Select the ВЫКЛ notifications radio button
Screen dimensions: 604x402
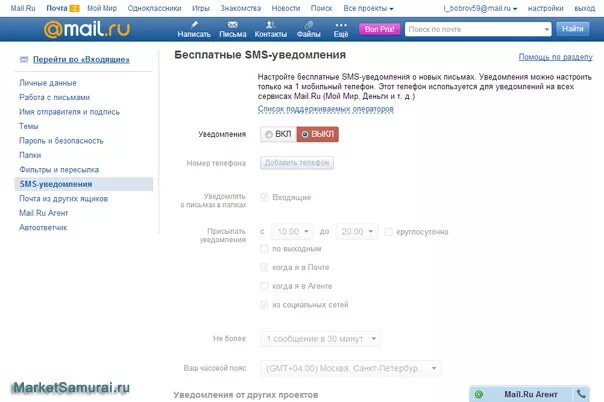pos(305,134)
